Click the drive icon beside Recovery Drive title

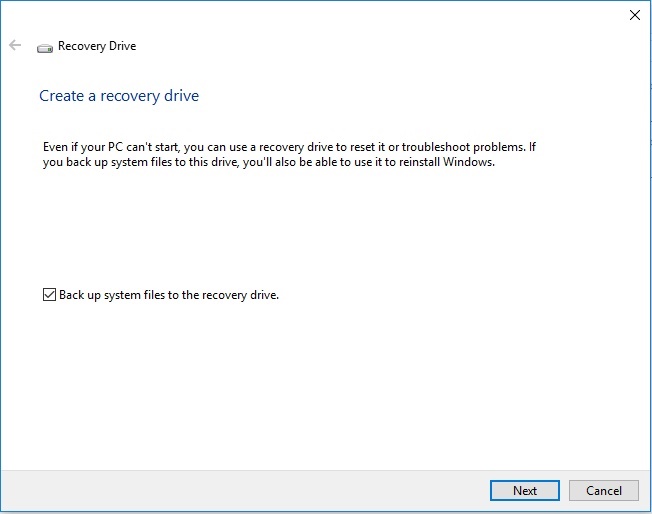(x=45, y=48)
